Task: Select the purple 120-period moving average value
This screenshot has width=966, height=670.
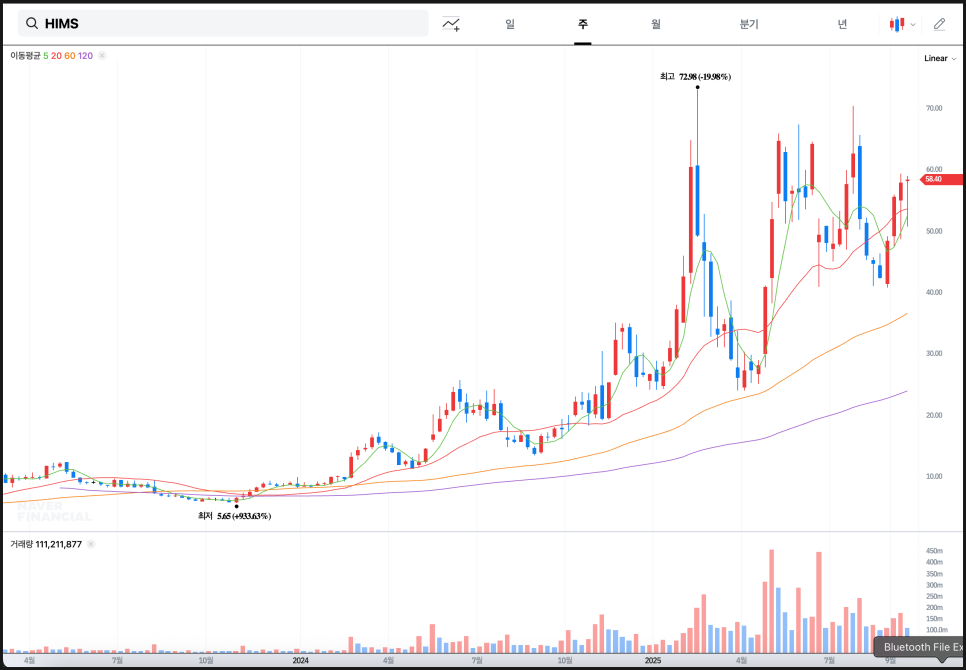Action: 86,55
